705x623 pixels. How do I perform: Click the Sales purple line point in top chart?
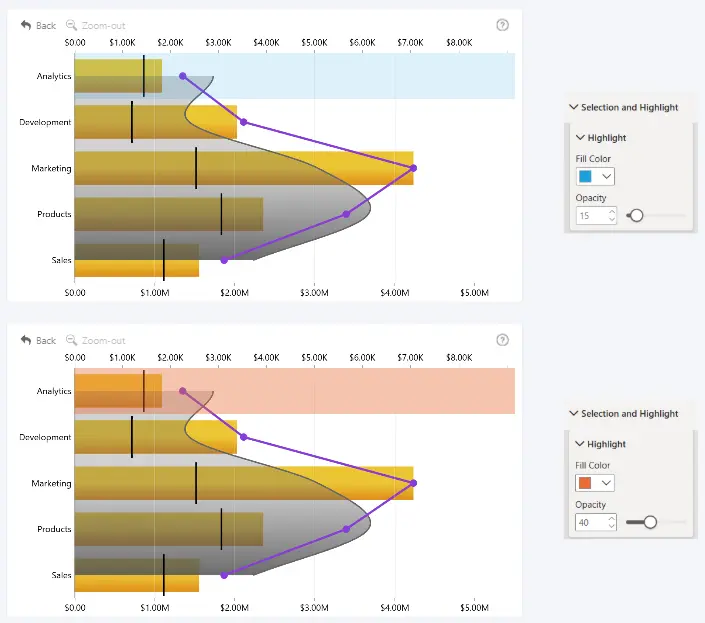pos(224,260)
